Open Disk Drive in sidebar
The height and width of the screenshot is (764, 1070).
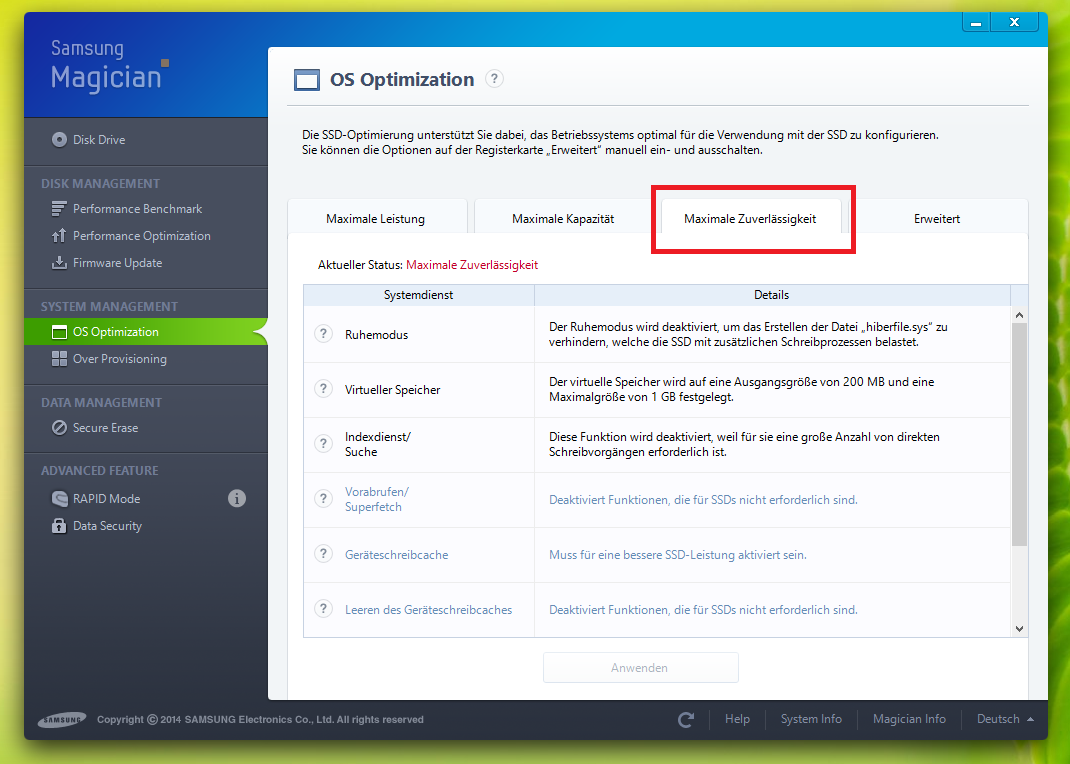pyautogui.click(x=89, y=140)
